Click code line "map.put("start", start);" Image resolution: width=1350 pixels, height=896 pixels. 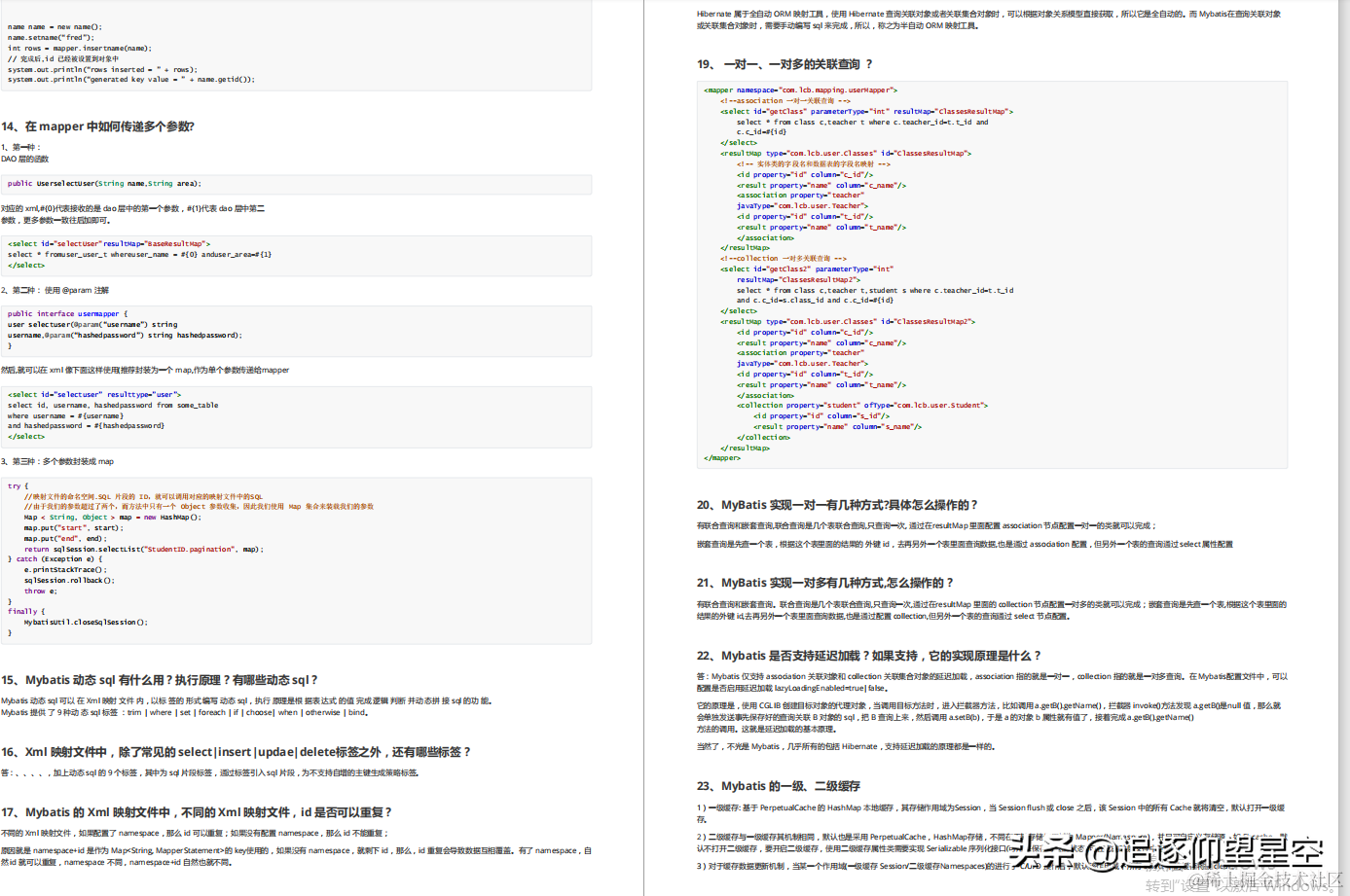(x=72, y=527)
